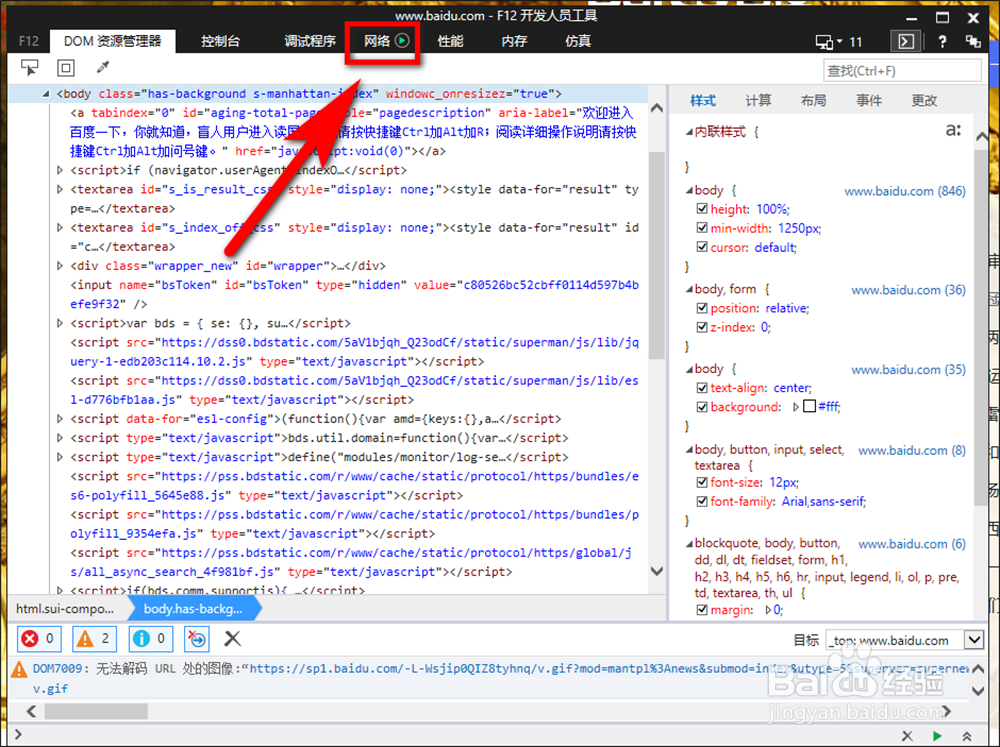The image size is (1000, 747).
Task: Uncheck the background: #fff property
Action: point(702,406)
